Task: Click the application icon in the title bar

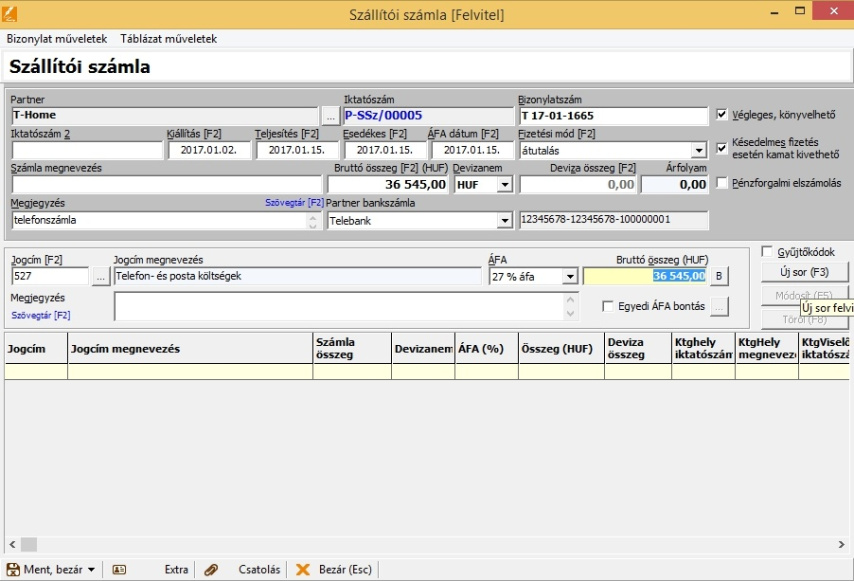Action: 10,14
